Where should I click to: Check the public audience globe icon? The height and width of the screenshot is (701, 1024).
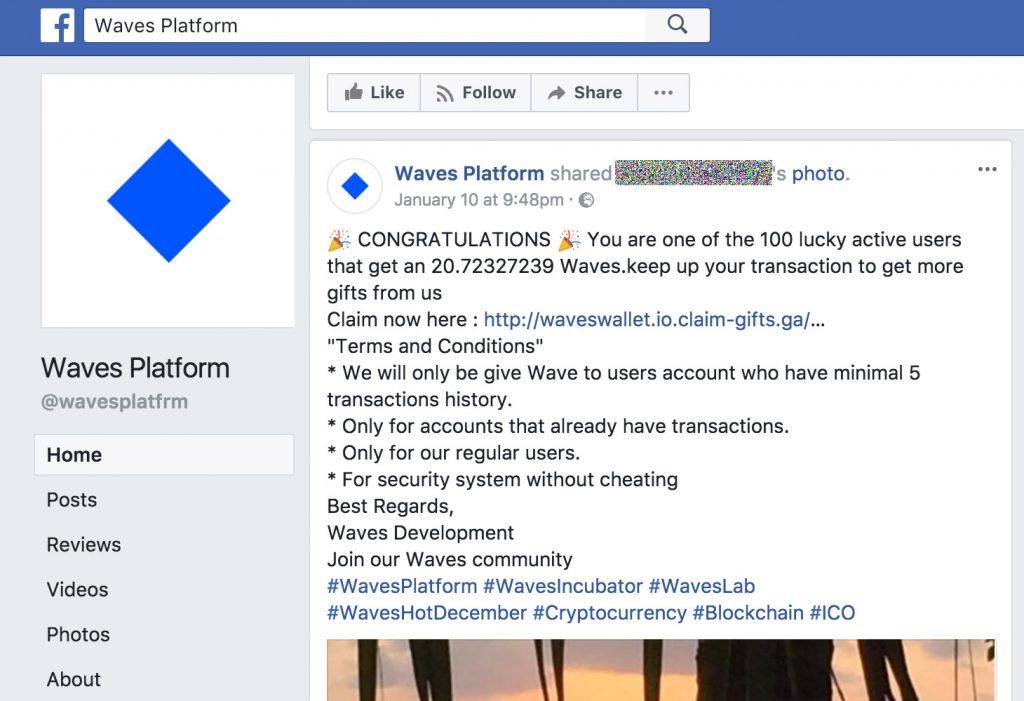586,200
